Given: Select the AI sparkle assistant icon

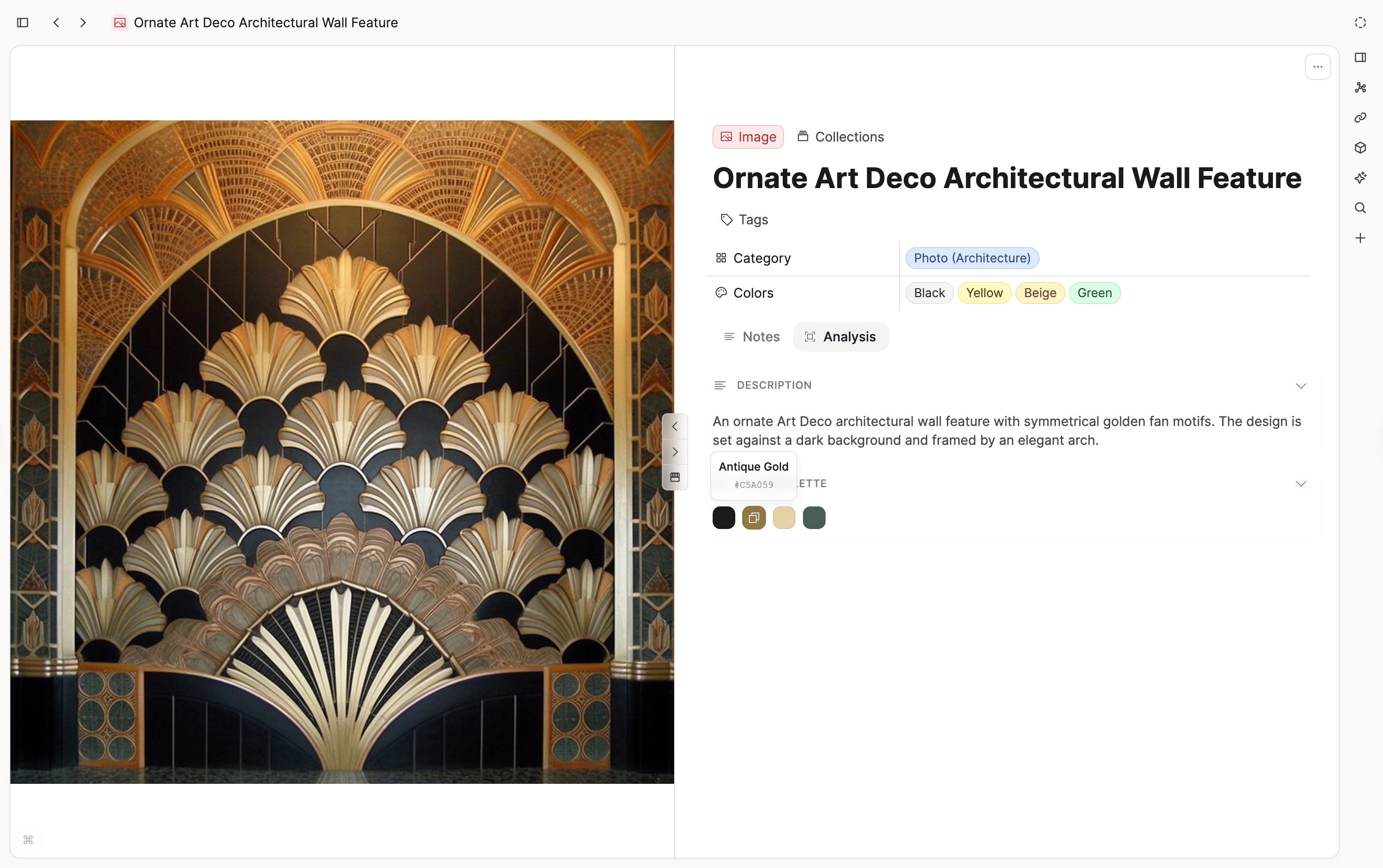Looking at the screenshot, I should [1360, 178].
